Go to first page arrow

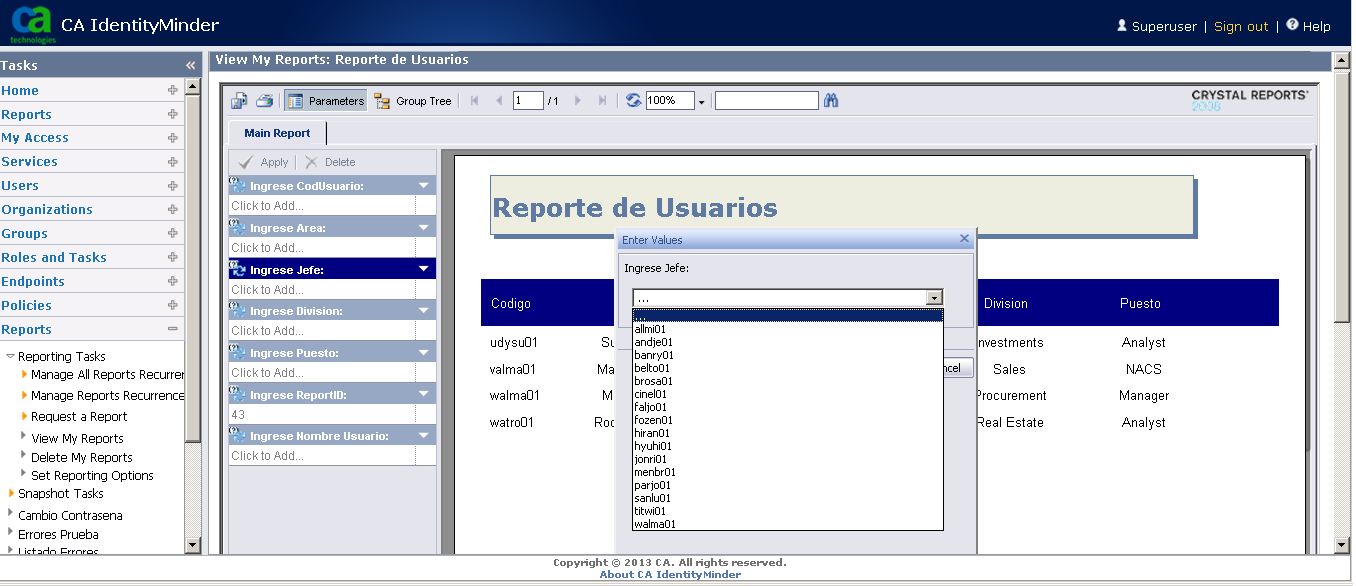tap(475, 101)
